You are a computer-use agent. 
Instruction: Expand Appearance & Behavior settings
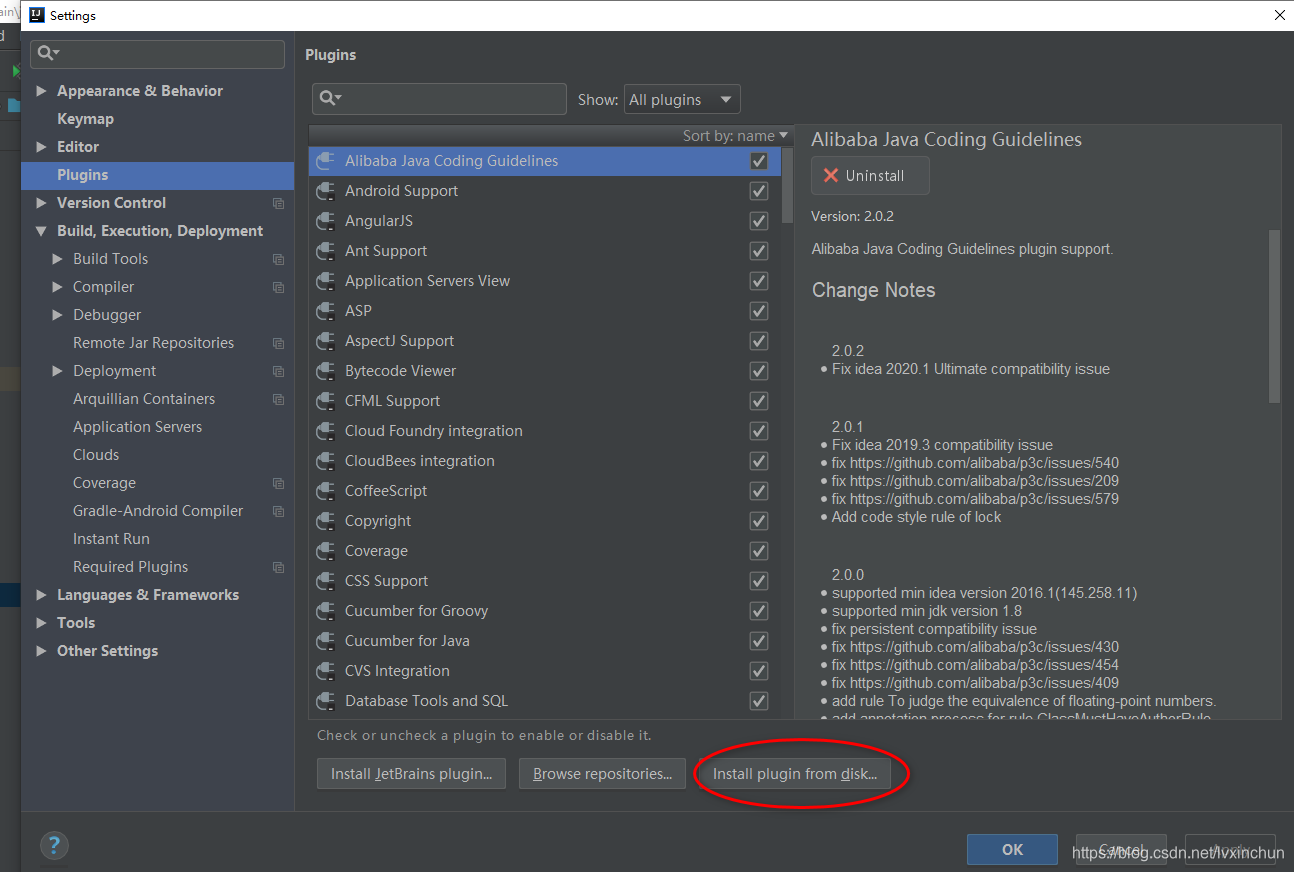(x=41, y=91)
